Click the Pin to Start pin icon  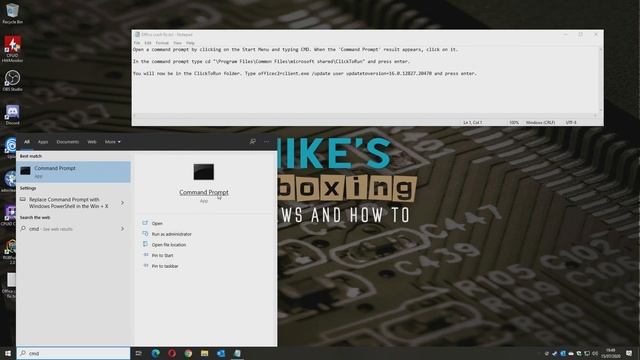click(146, 255)
